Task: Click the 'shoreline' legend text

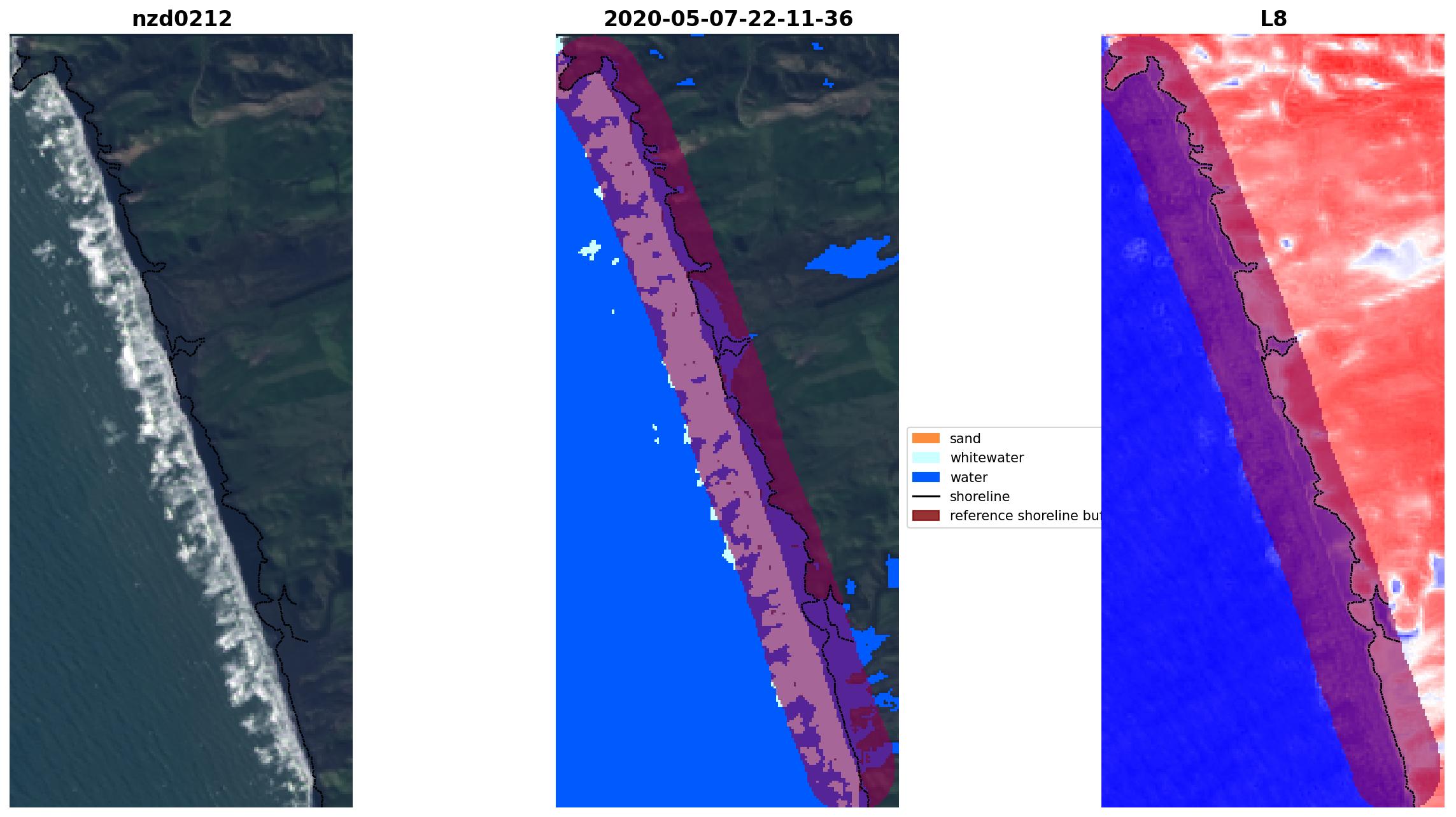Action: click(979, 496)
